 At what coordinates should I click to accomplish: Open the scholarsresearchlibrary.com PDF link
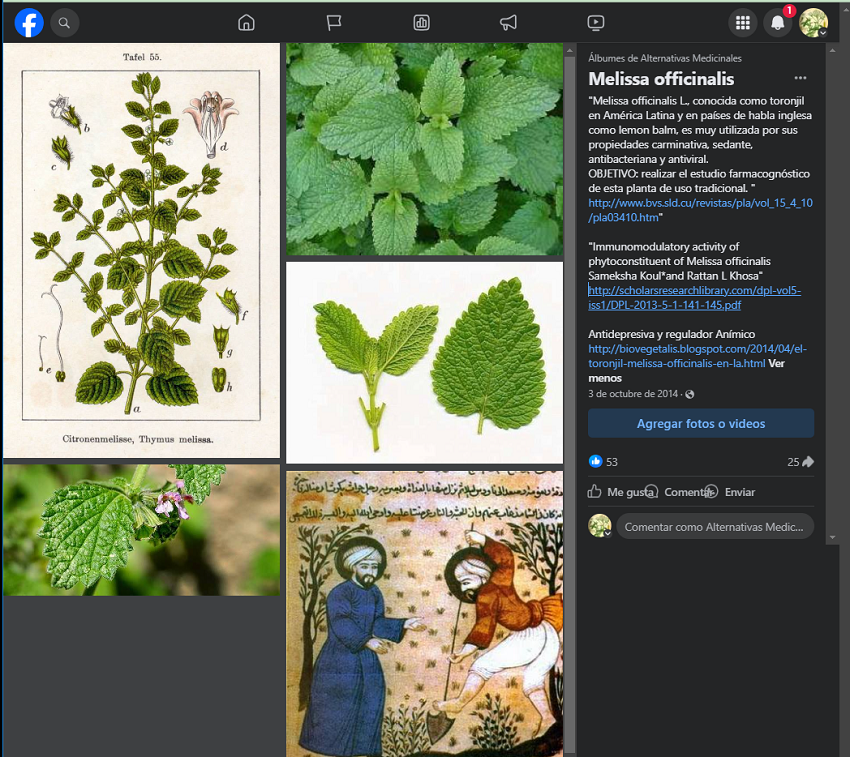694,297
